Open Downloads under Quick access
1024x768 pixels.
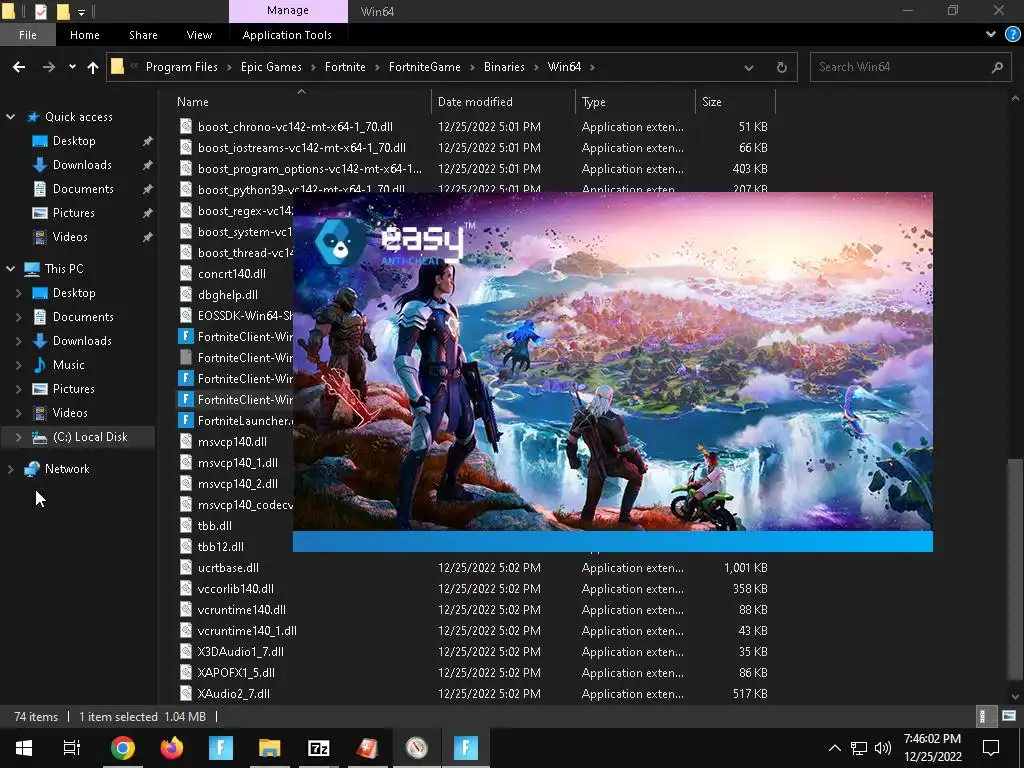click(82, 165)
